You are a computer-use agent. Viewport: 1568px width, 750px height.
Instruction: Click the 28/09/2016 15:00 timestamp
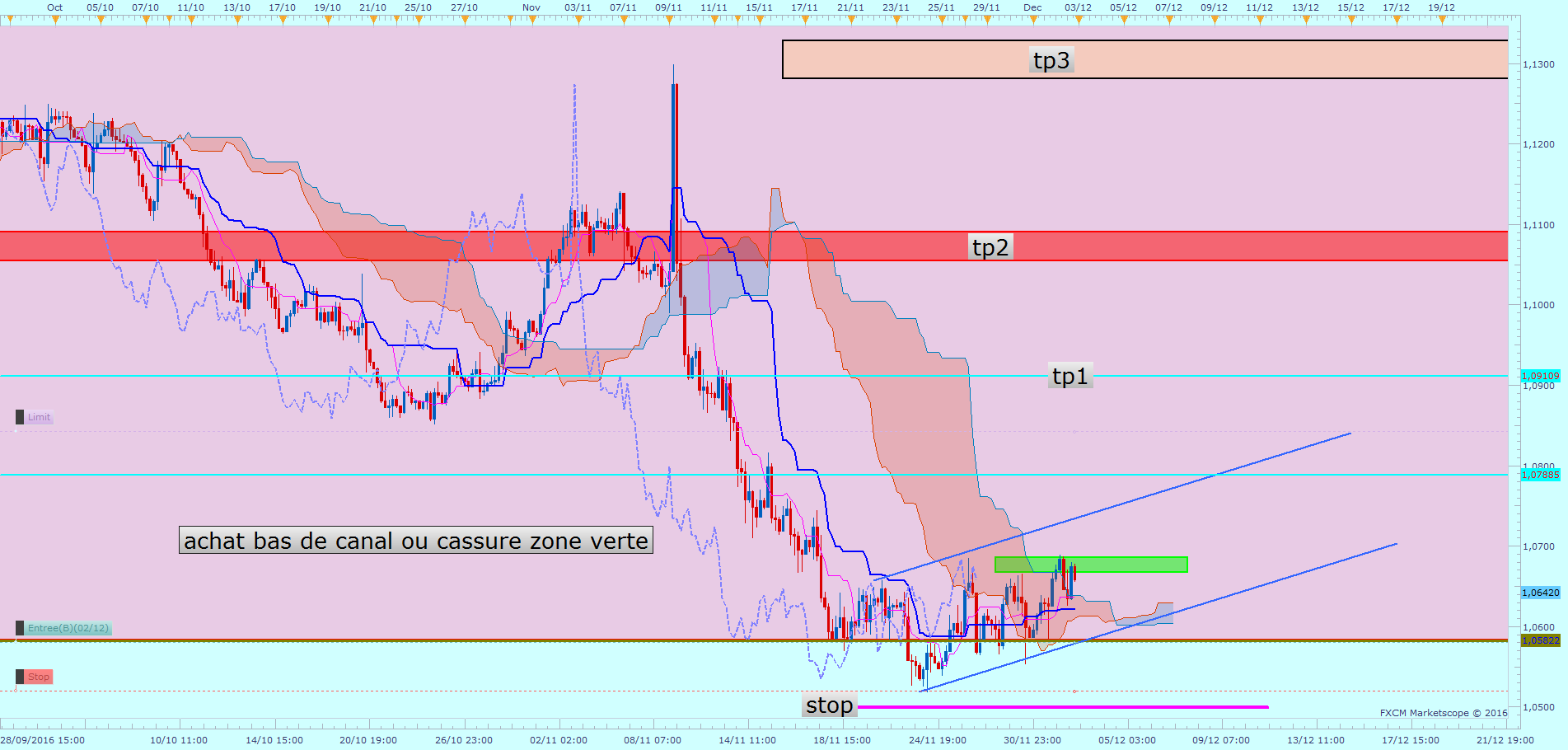point(43,740)
